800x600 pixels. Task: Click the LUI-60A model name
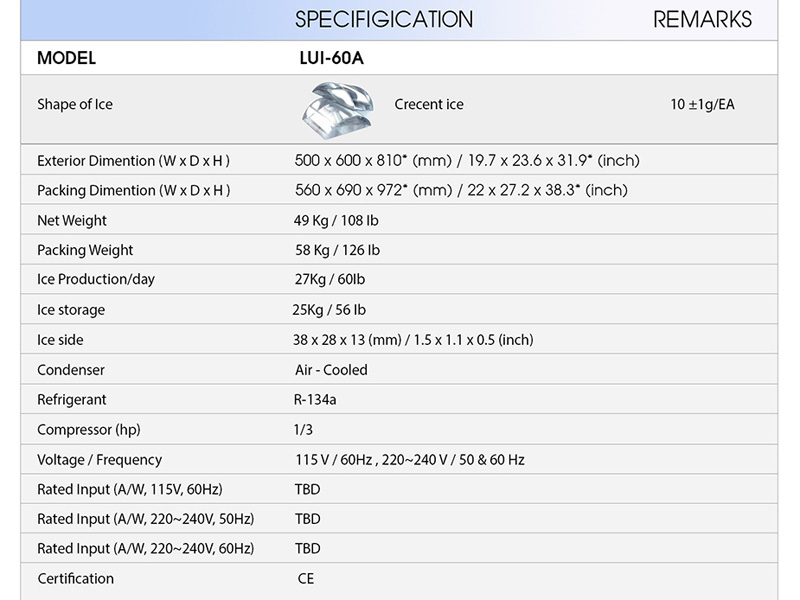[324, 58]
